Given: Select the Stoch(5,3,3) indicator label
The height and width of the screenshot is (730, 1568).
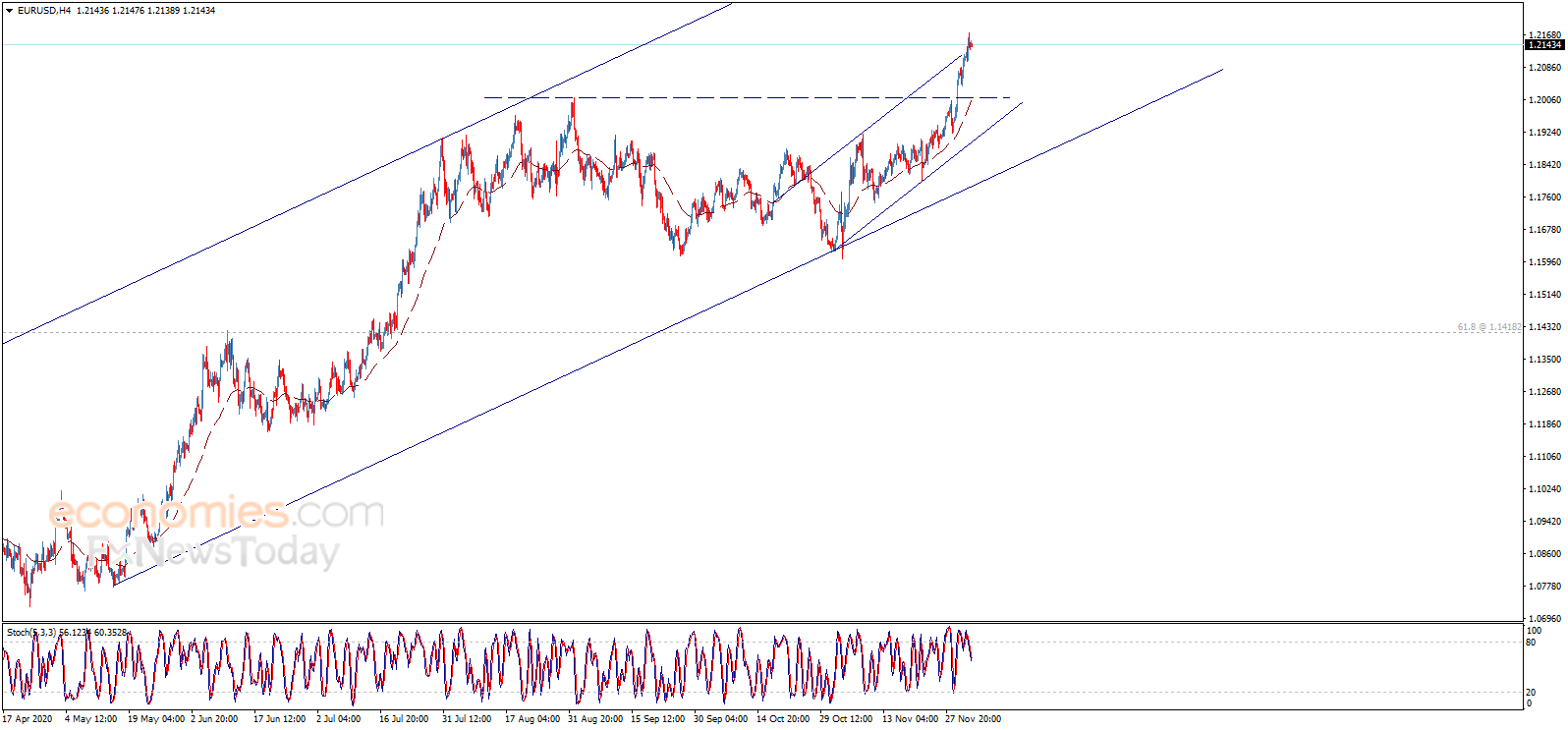Looking at the screenshot, I should click(x=31, y=633).
